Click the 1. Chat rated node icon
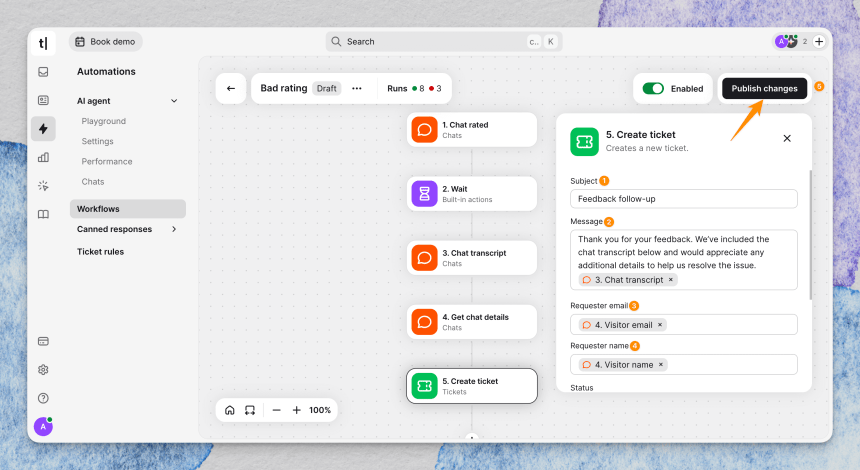This screenshot has height=470, width=860. coord(425,129)
